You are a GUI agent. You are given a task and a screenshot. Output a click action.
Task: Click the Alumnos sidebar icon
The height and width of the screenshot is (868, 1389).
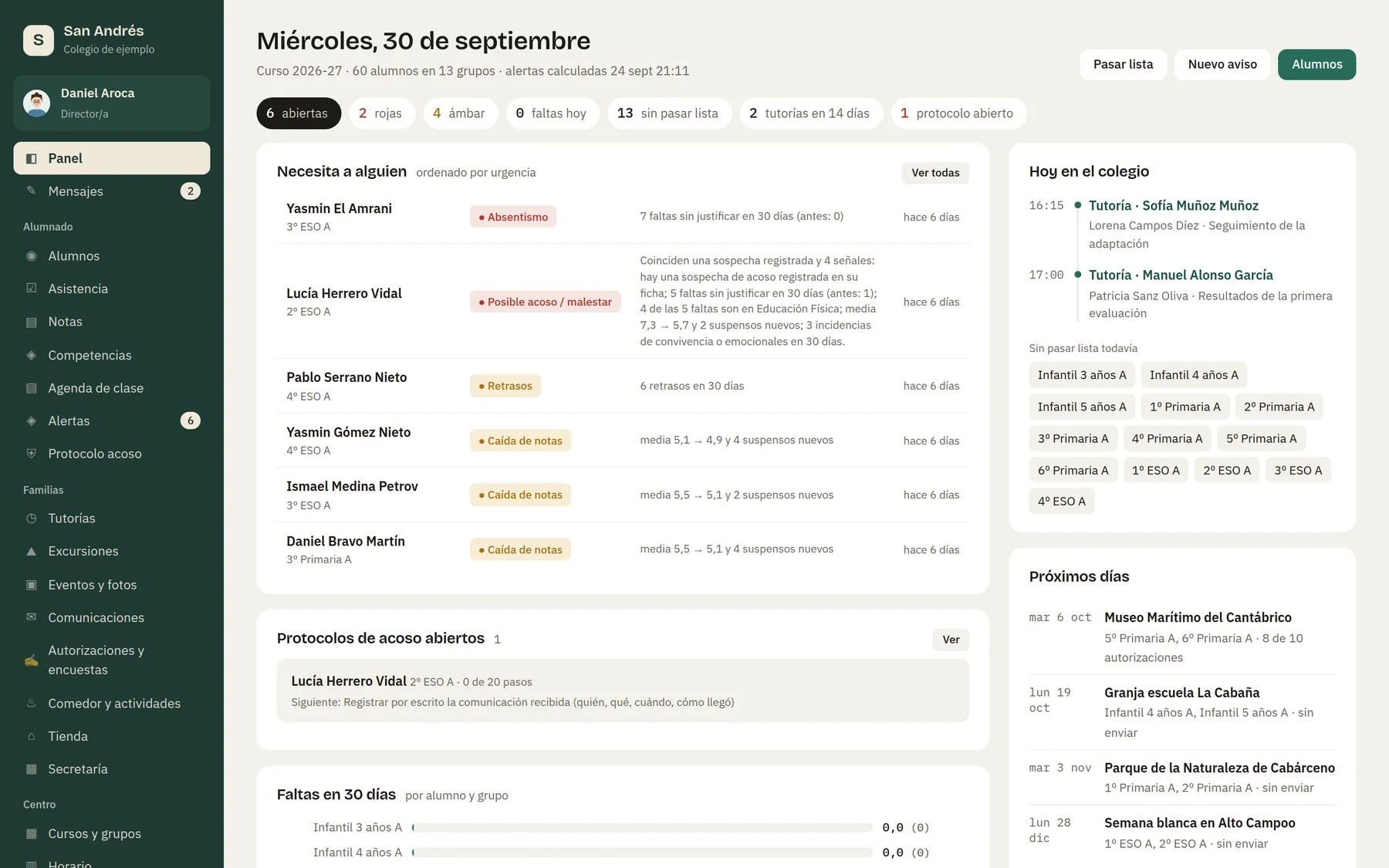32,256
